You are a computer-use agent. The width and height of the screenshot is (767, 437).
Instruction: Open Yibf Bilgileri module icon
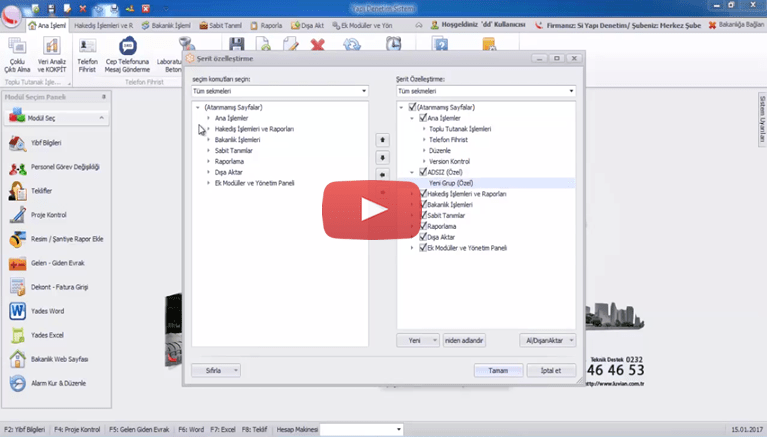click(x=17, y=143)
